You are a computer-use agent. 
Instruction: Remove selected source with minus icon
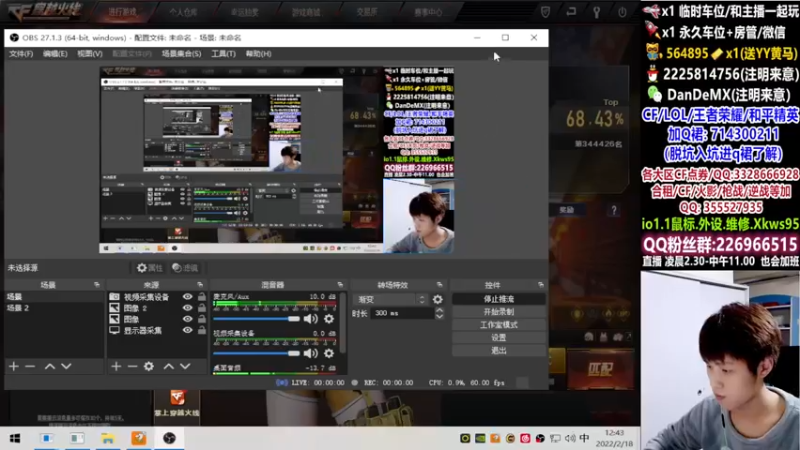(x=133, y=366)
